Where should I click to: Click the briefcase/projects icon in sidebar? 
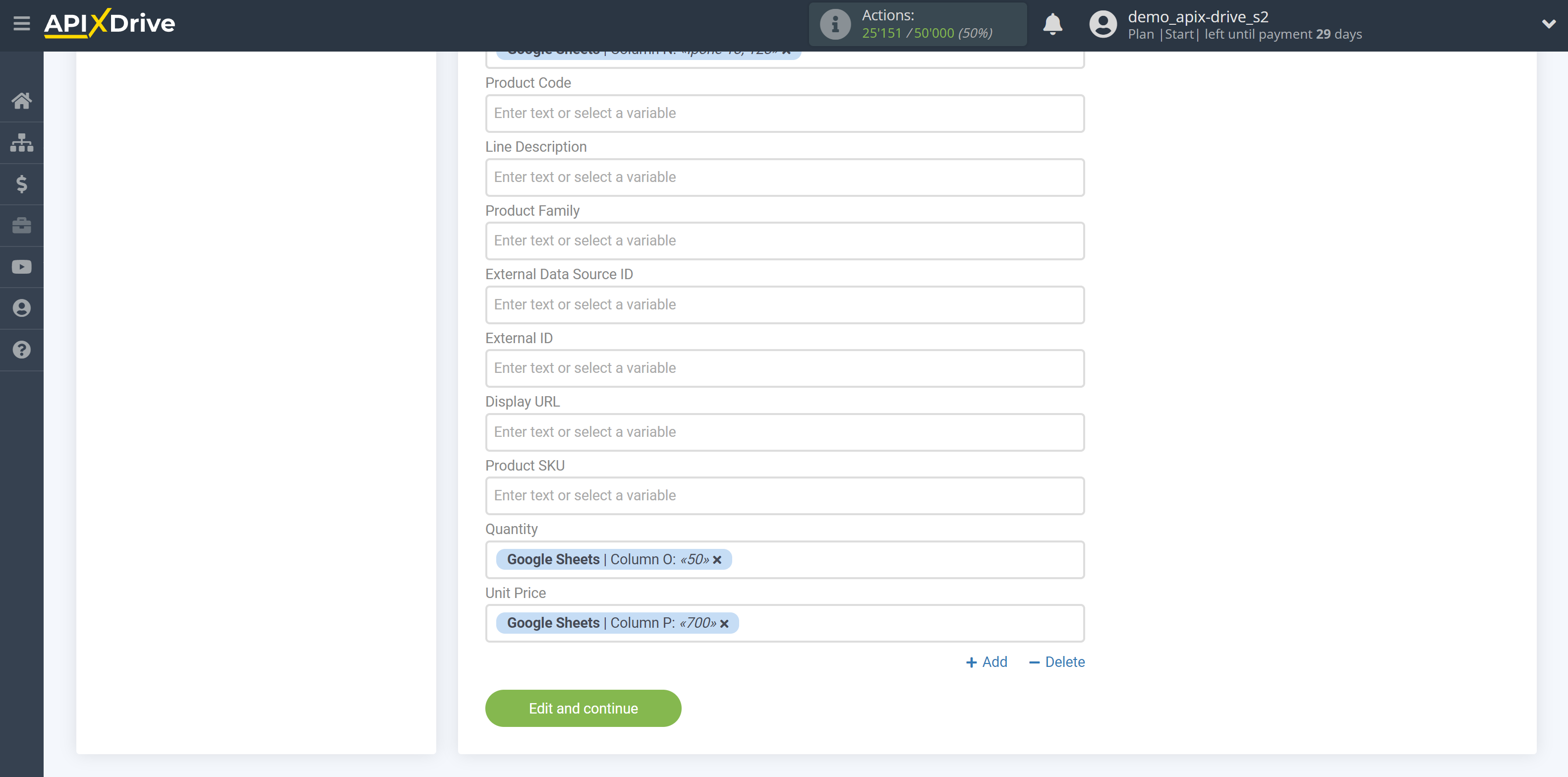point(21,225)
